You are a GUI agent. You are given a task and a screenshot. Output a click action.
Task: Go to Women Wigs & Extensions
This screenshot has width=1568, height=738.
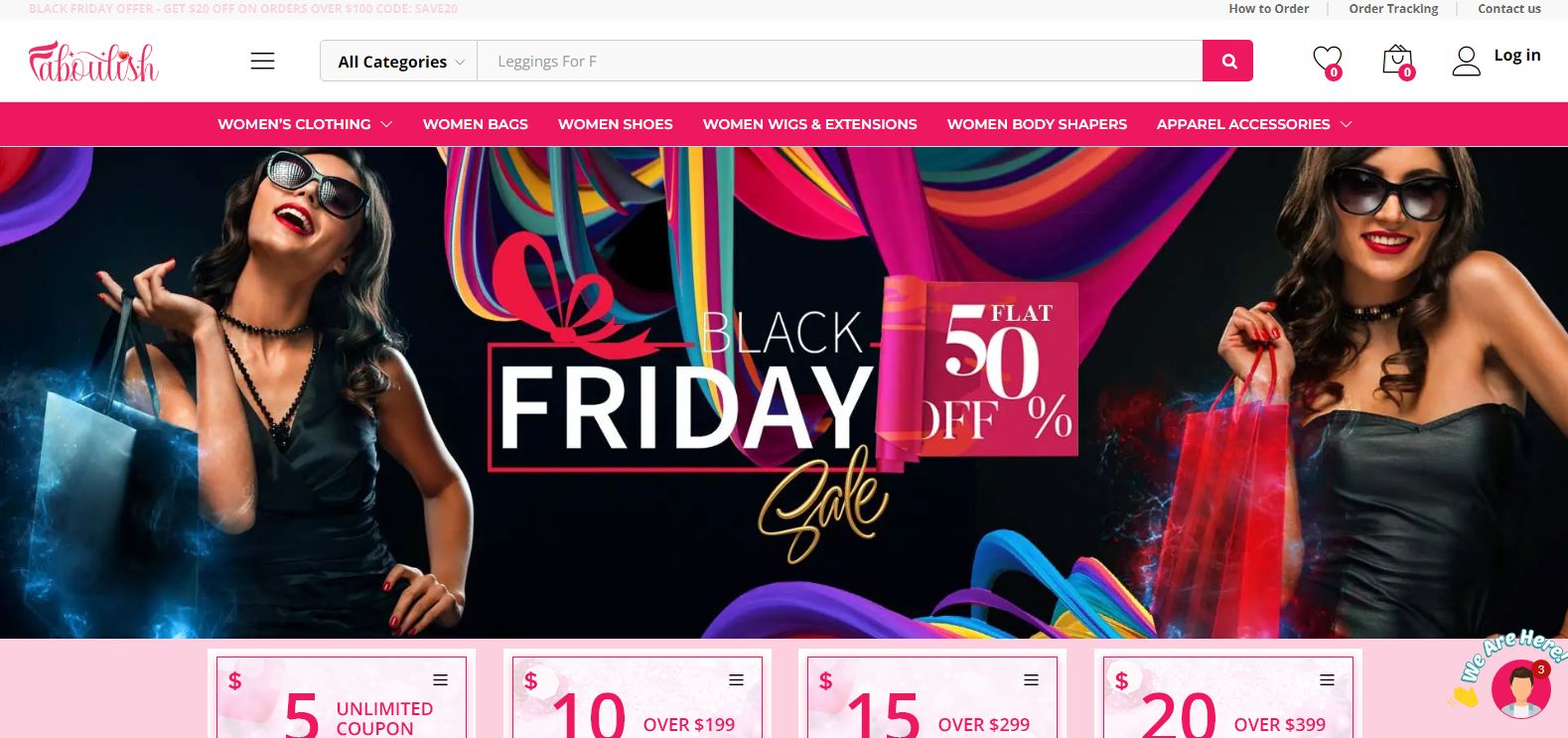810,124
